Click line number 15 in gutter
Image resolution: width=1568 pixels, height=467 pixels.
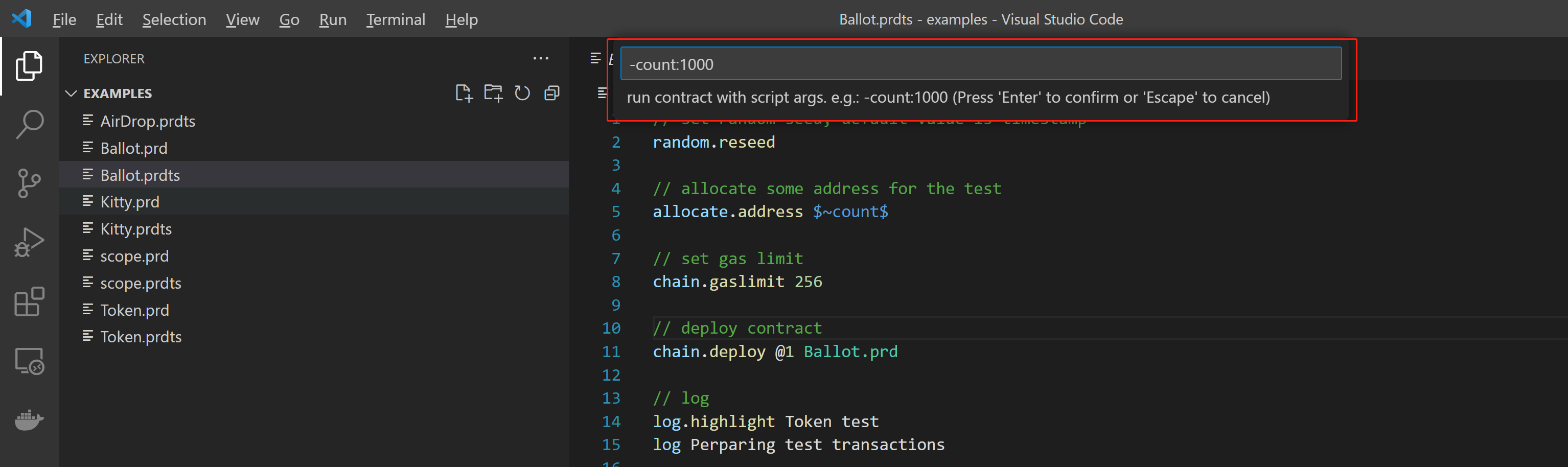(x=611, y=445)
